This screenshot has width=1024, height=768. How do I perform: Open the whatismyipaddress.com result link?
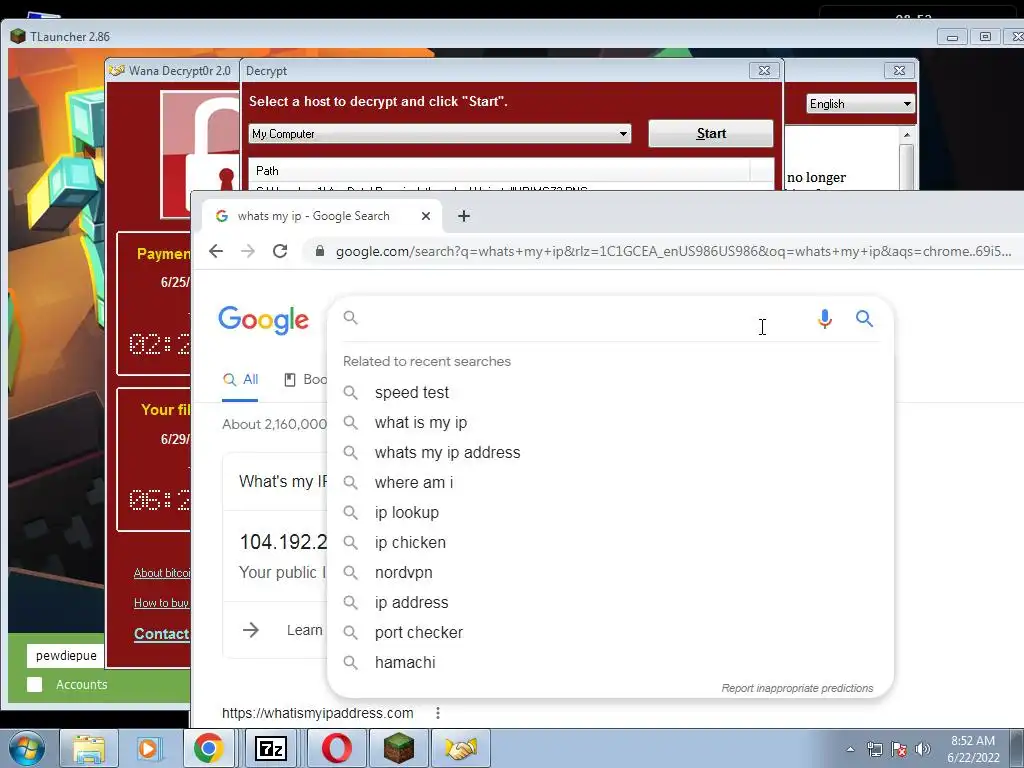[x=317, y=713]
